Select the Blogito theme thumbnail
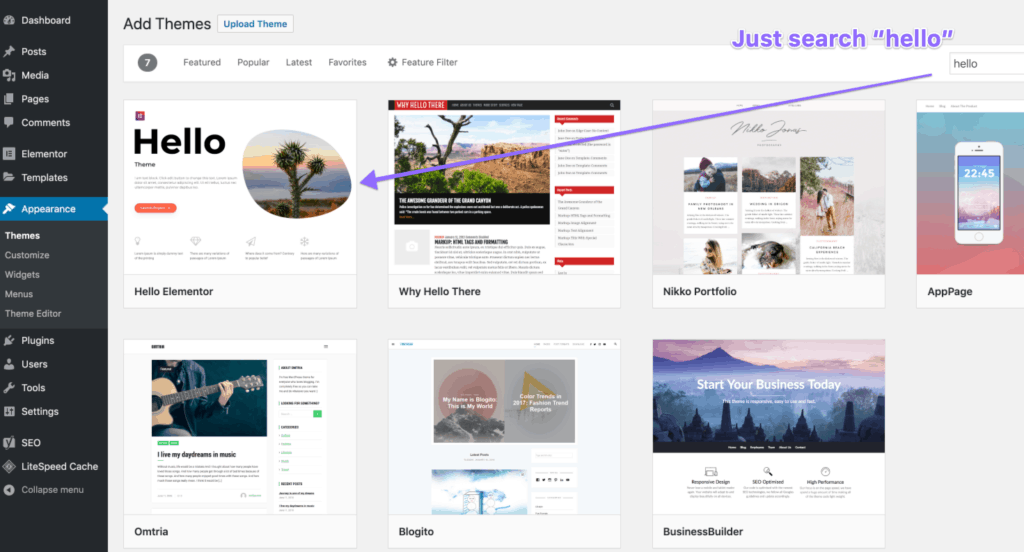Viewport: 1024px width, 552px height. point(504,427)
